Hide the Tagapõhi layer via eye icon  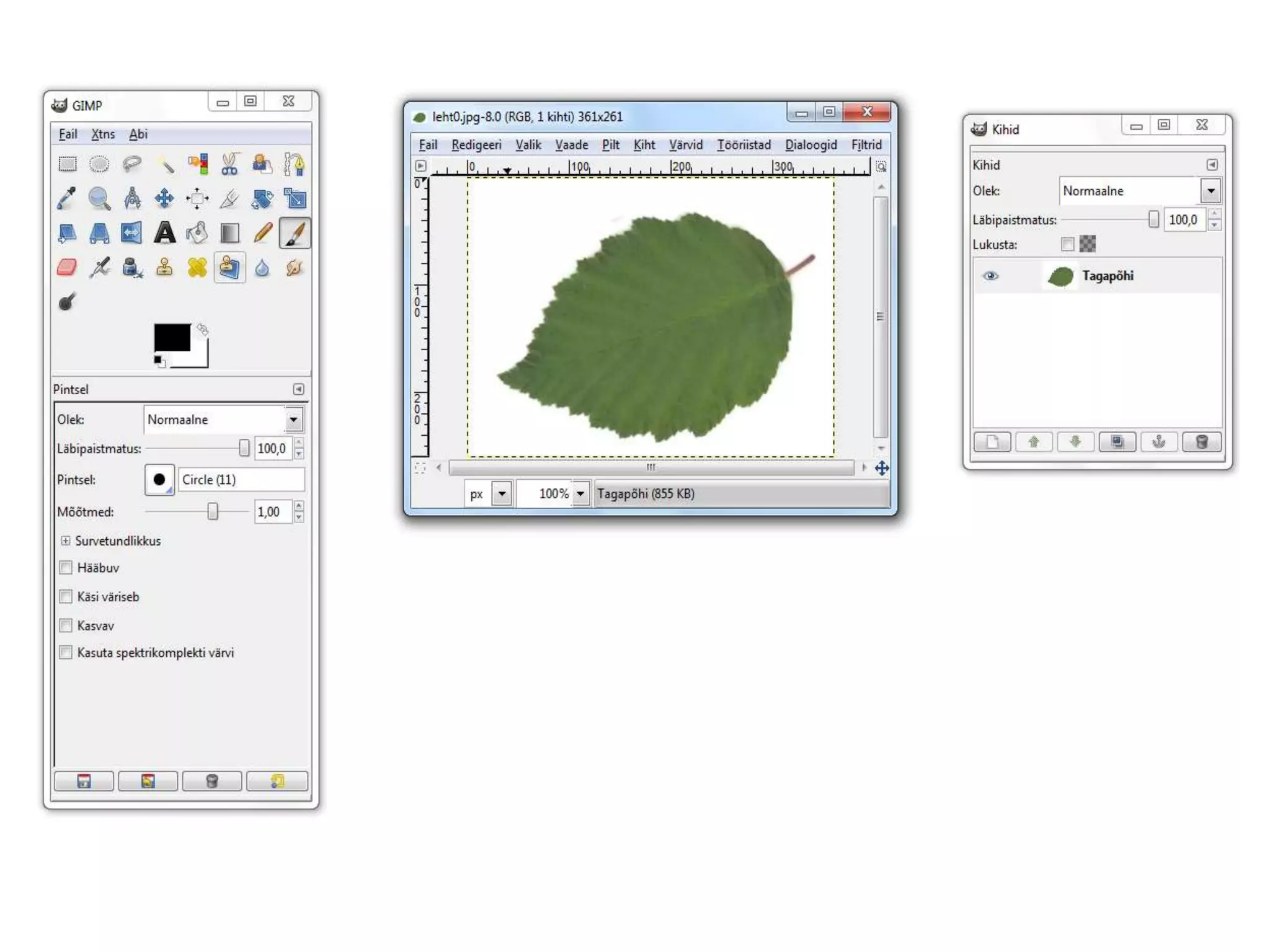990,276
